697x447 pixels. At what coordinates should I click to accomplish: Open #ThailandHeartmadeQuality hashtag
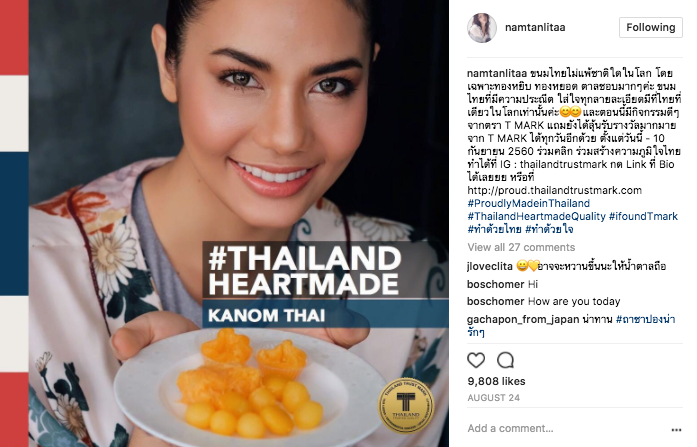[537, 216]
